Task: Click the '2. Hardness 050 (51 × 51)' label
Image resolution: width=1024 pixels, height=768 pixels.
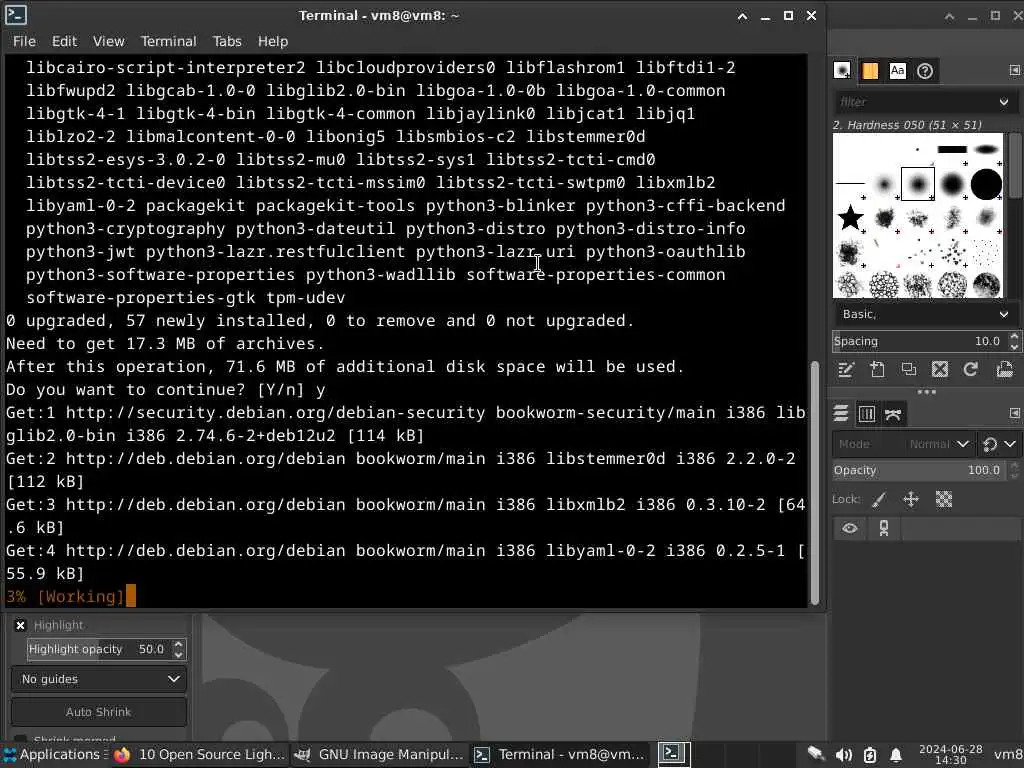Action: coord(907,125)
